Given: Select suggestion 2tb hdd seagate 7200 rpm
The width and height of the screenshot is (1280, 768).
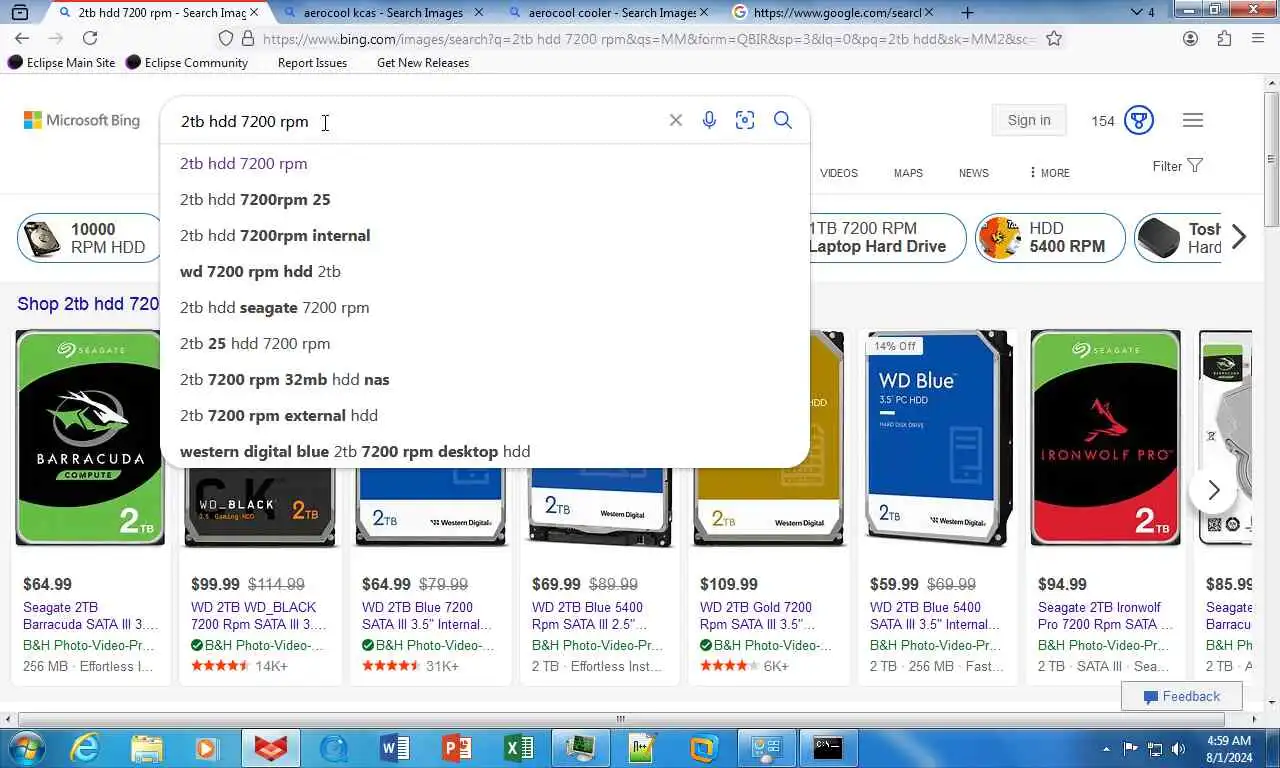Looking at the screenshot, I should (x=485, y=307).
